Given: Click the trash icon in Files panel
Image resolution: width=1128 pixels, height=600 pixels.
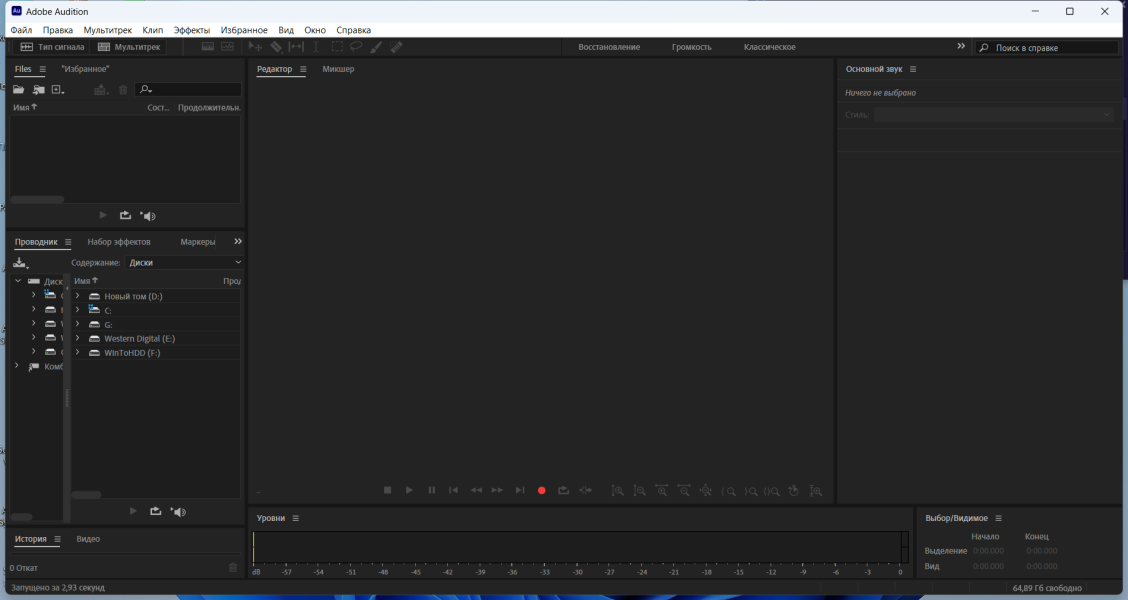Looking at the screenshot, I should [123, 89].
